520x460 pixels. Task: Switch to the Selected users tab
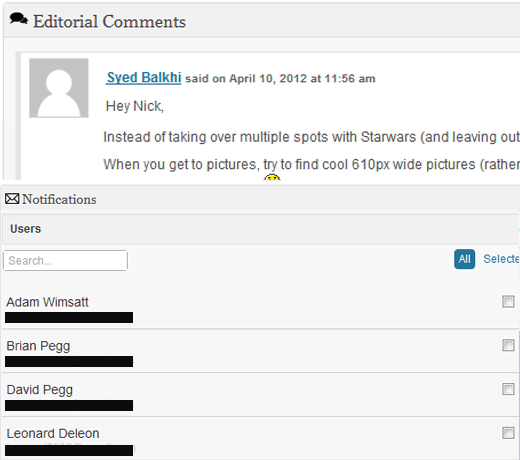501,259
